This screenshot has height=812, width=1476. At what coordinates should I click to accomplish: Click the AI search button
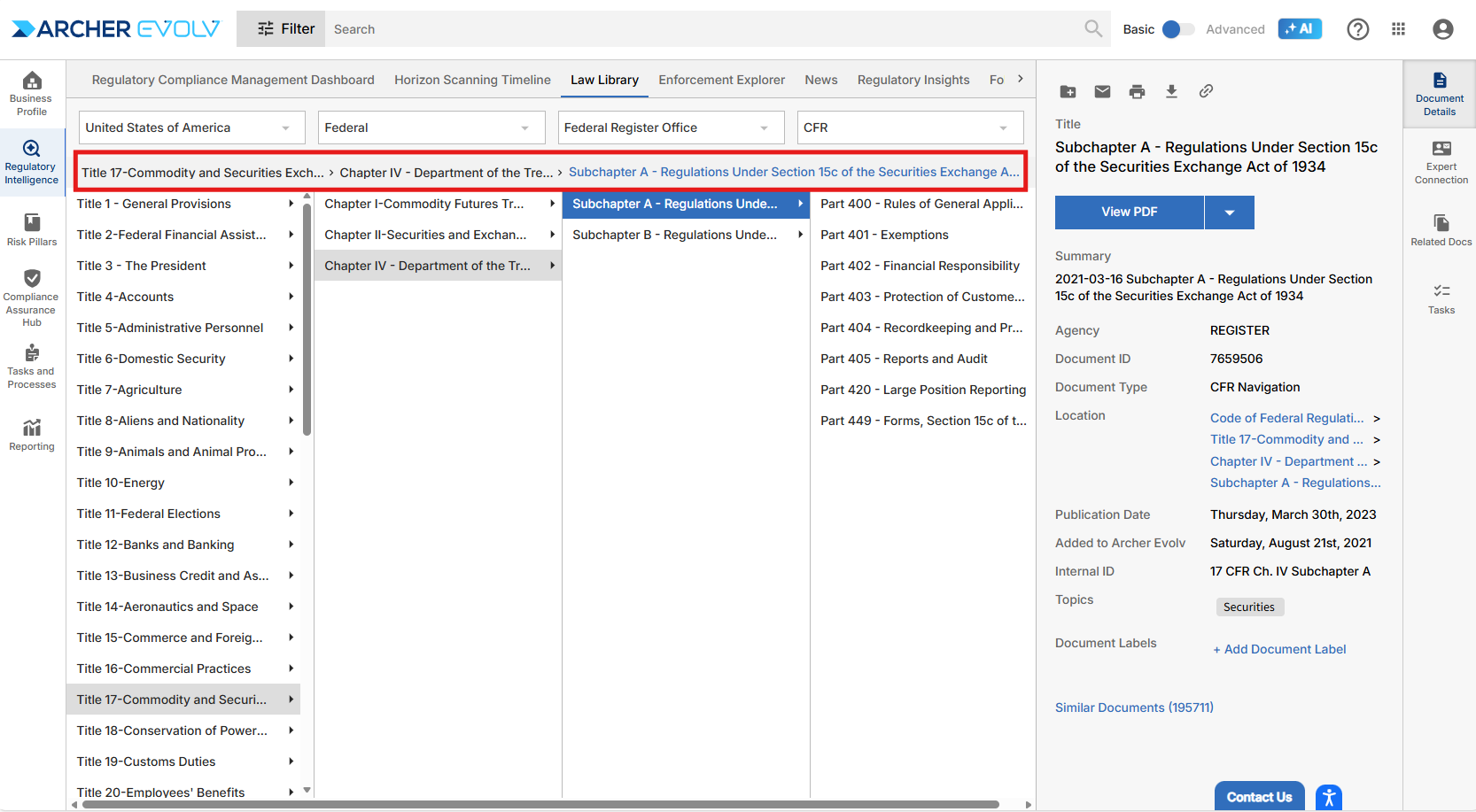click(x=1300, y=29)
